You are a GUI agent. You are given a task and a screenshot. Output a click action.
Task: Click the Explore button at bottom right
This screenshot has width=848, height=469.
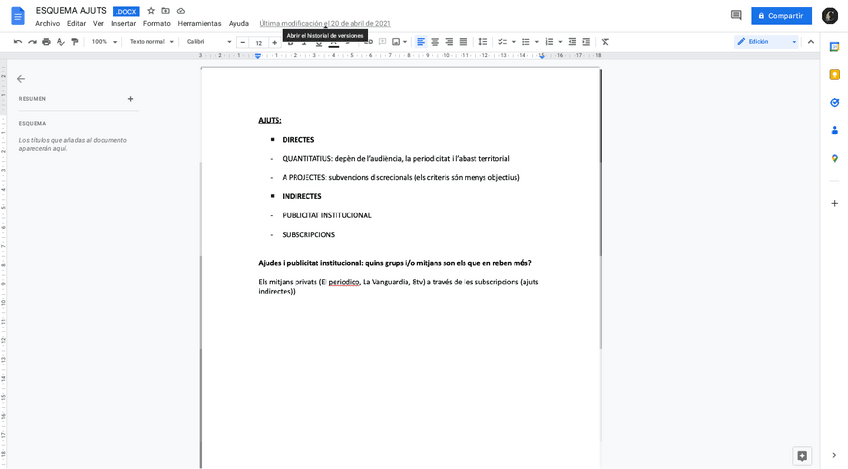(x=802, y=456)
